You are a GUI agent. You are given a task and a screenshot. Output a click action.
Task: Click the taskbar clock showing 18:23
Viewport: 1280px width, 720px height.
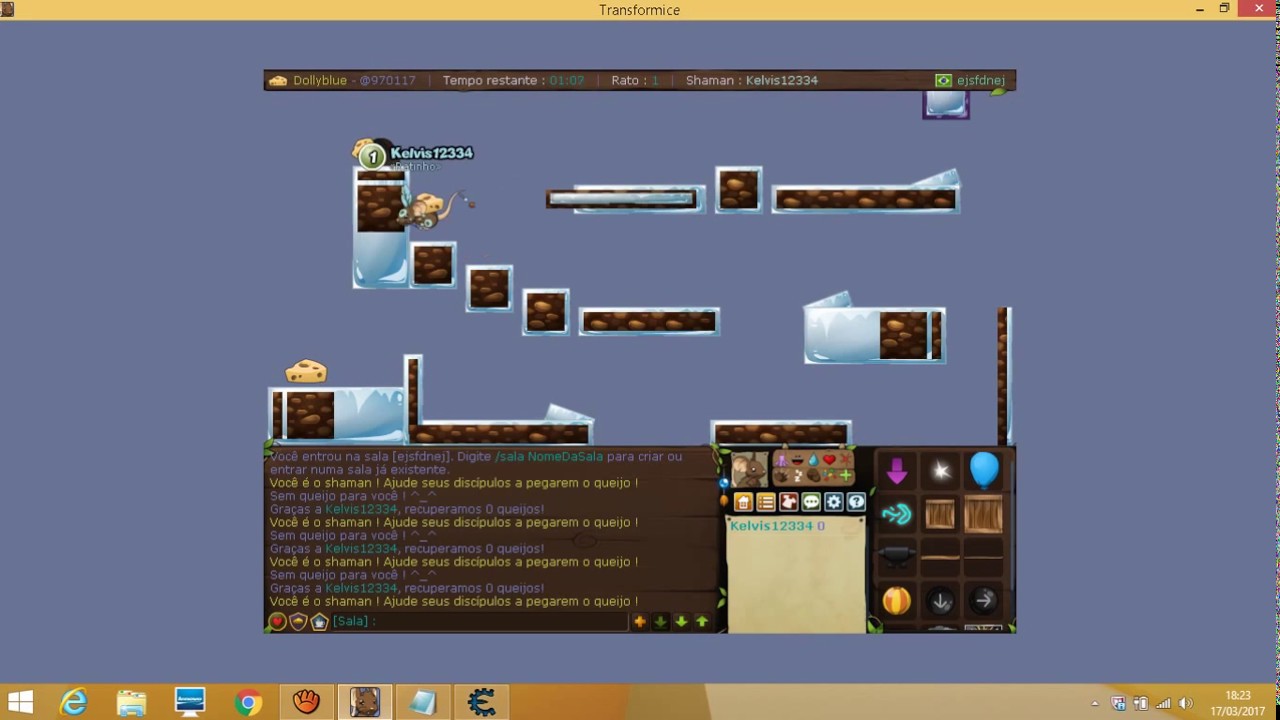1238,702
